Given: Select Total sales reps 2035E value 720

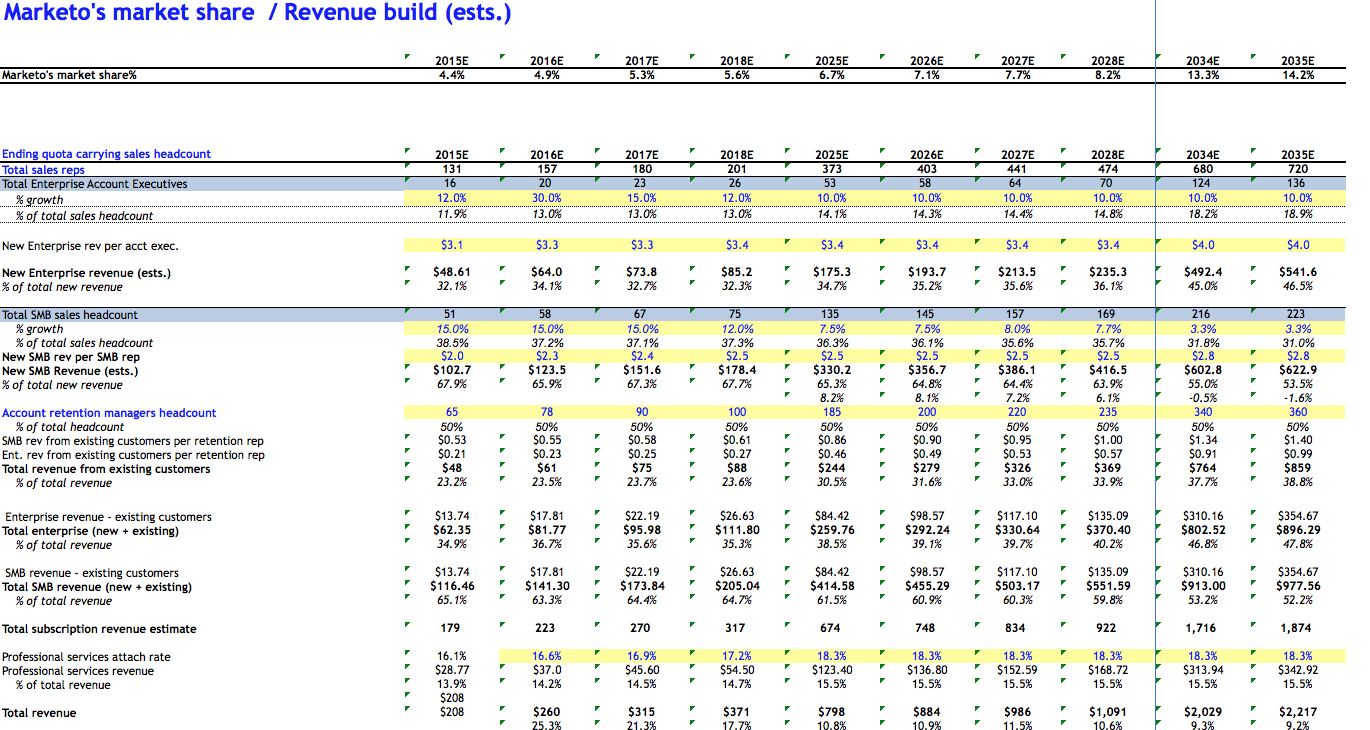Looking at the screenshot, I should click(1298, 170).
